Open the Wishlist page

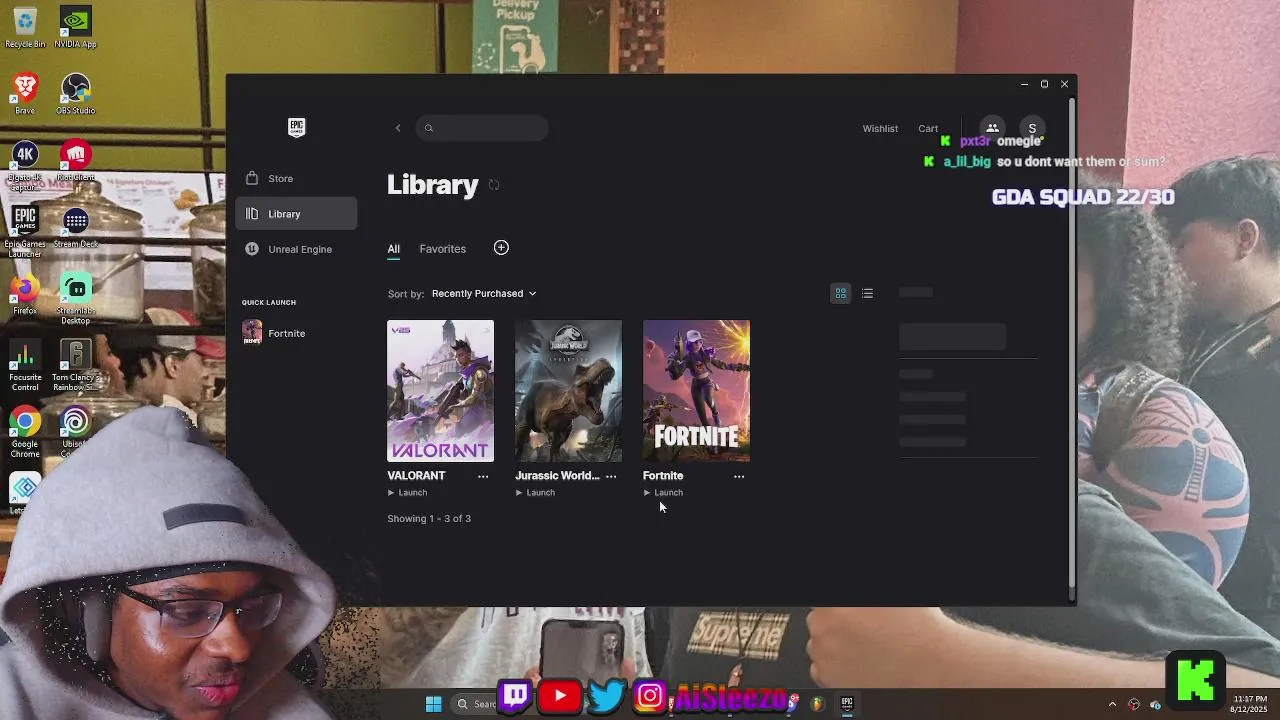point(880,128)
